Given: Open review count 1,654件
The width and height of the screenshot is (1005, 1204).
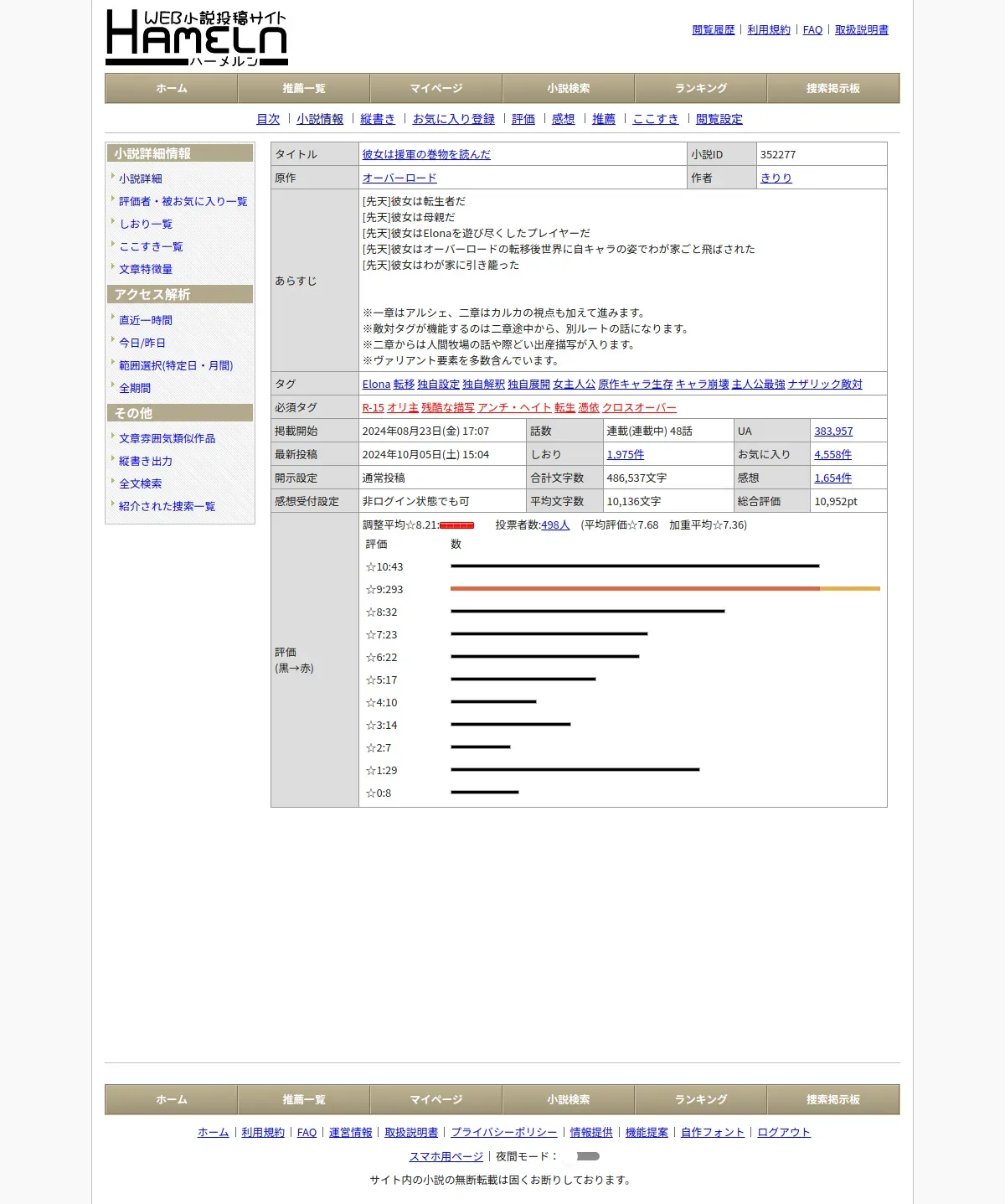Looking at the screenshot, I should tap(833, 478).
